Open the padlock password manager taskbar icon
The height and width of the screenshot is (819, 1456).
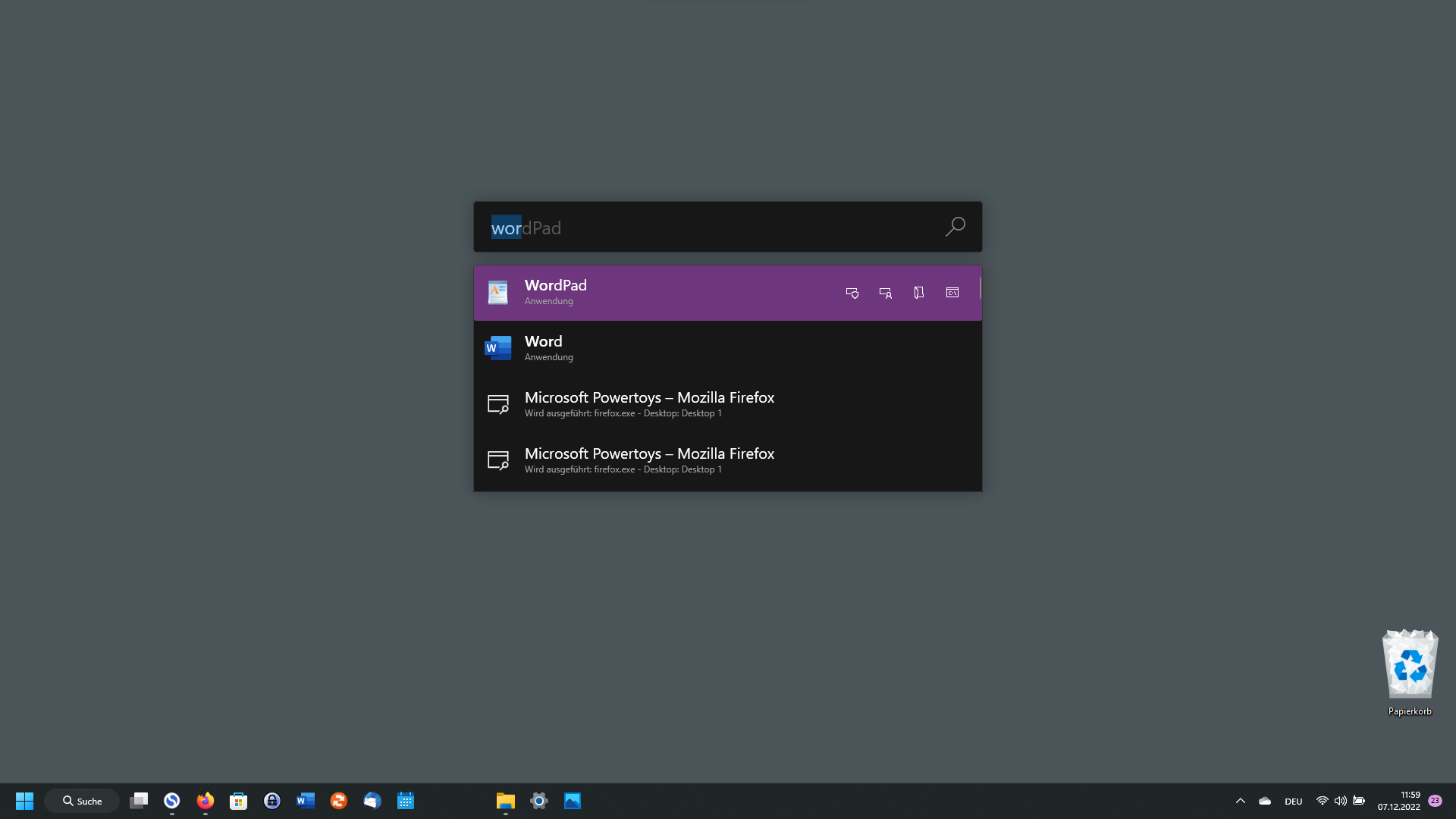click(272, 801)
